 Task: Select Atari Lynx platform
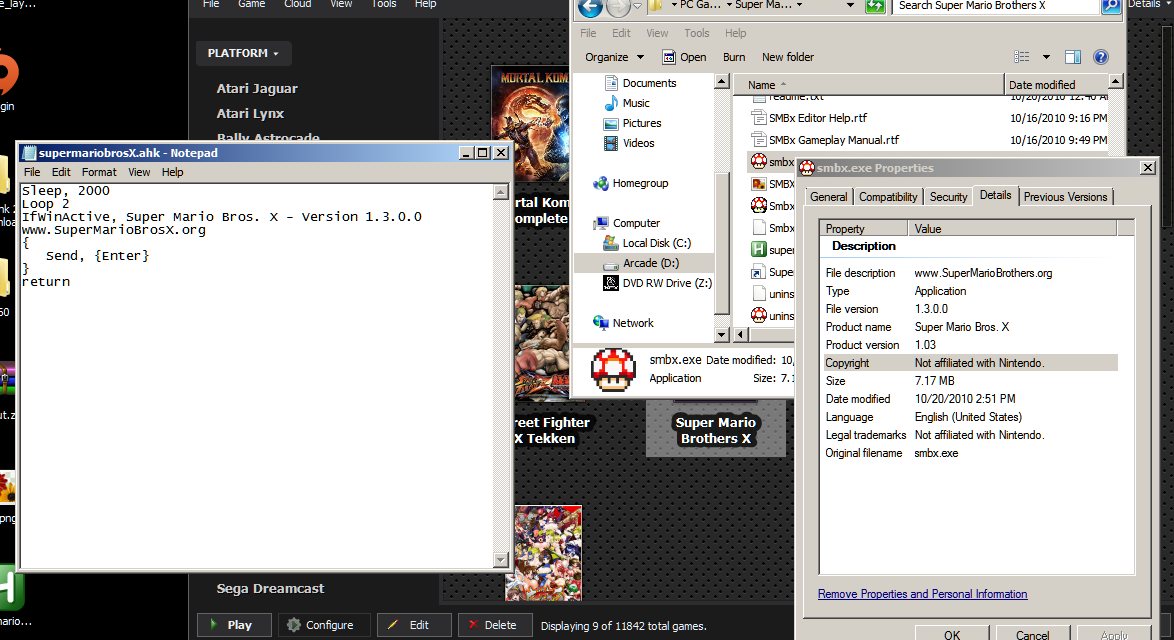click(250, 114)
